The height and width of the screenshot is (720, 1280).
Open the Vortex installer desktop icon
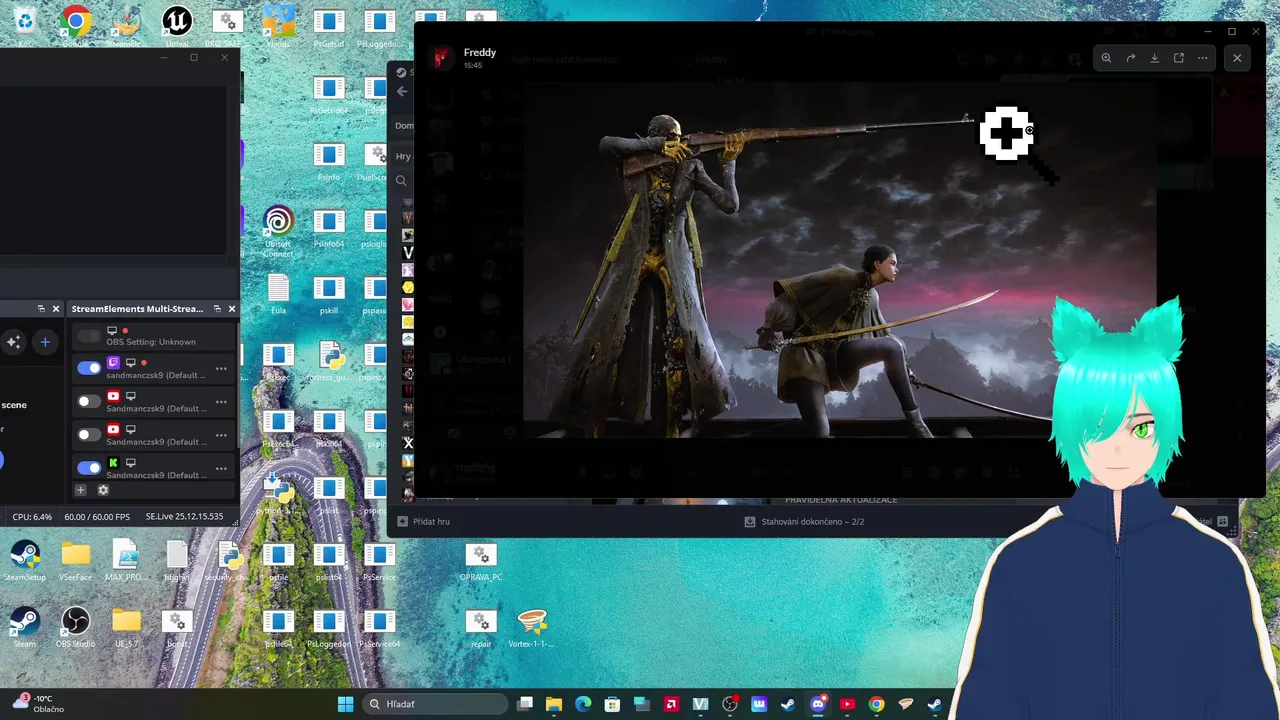pos(532,627)
